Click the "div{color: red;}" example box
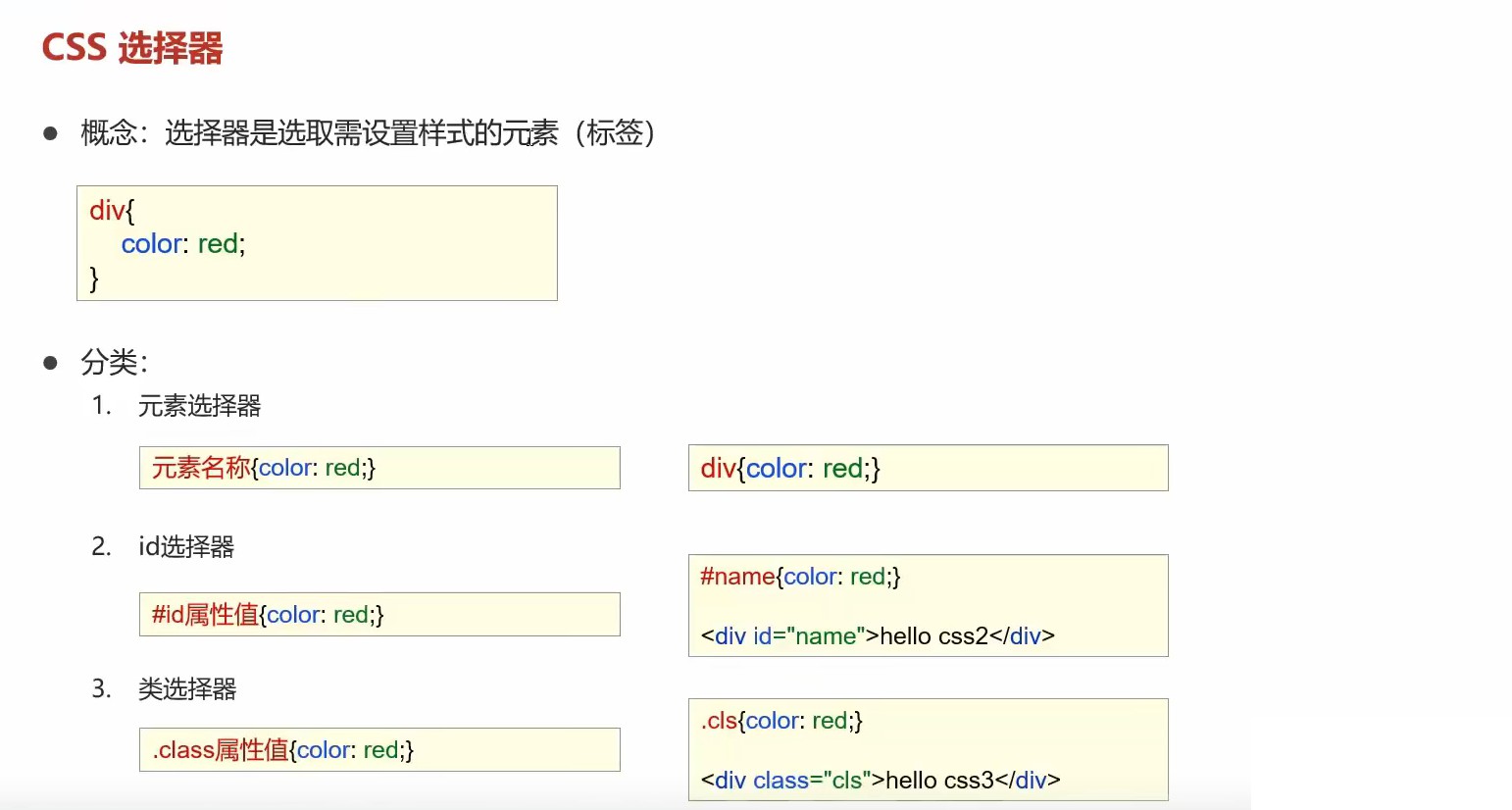Image resolution: width=1512 pixels, height=810 pixels. pyautogui.click(x=928, y=468)
